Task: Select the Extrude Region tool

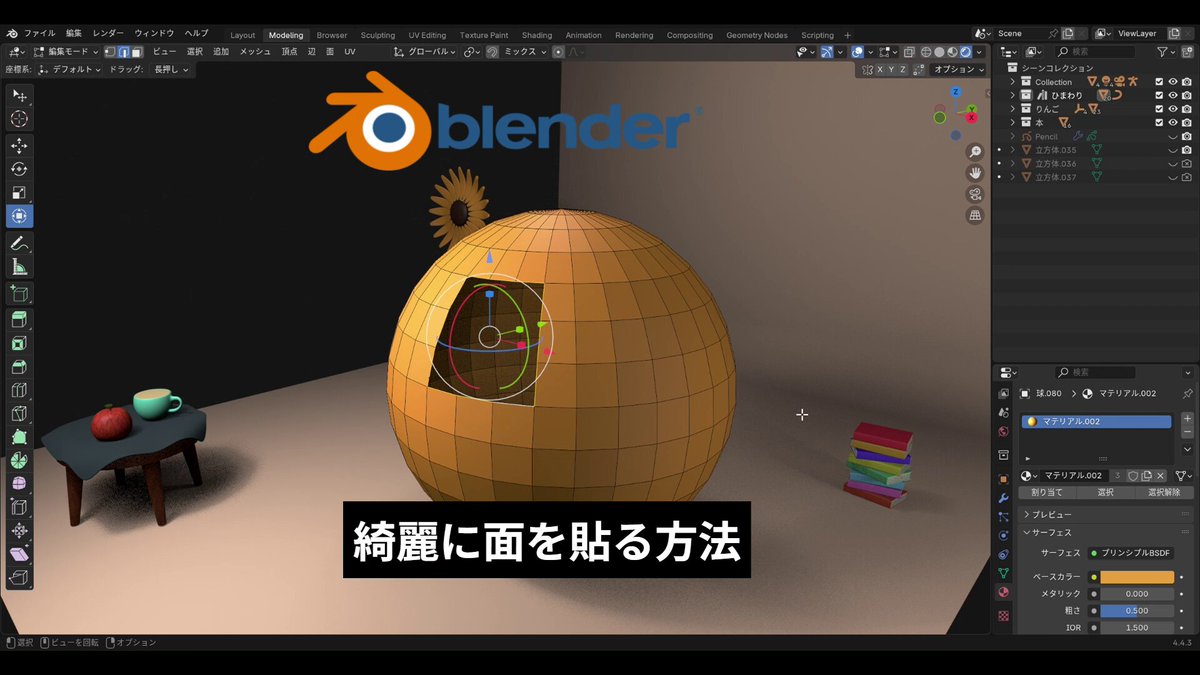Action: (x=19, y=320)
